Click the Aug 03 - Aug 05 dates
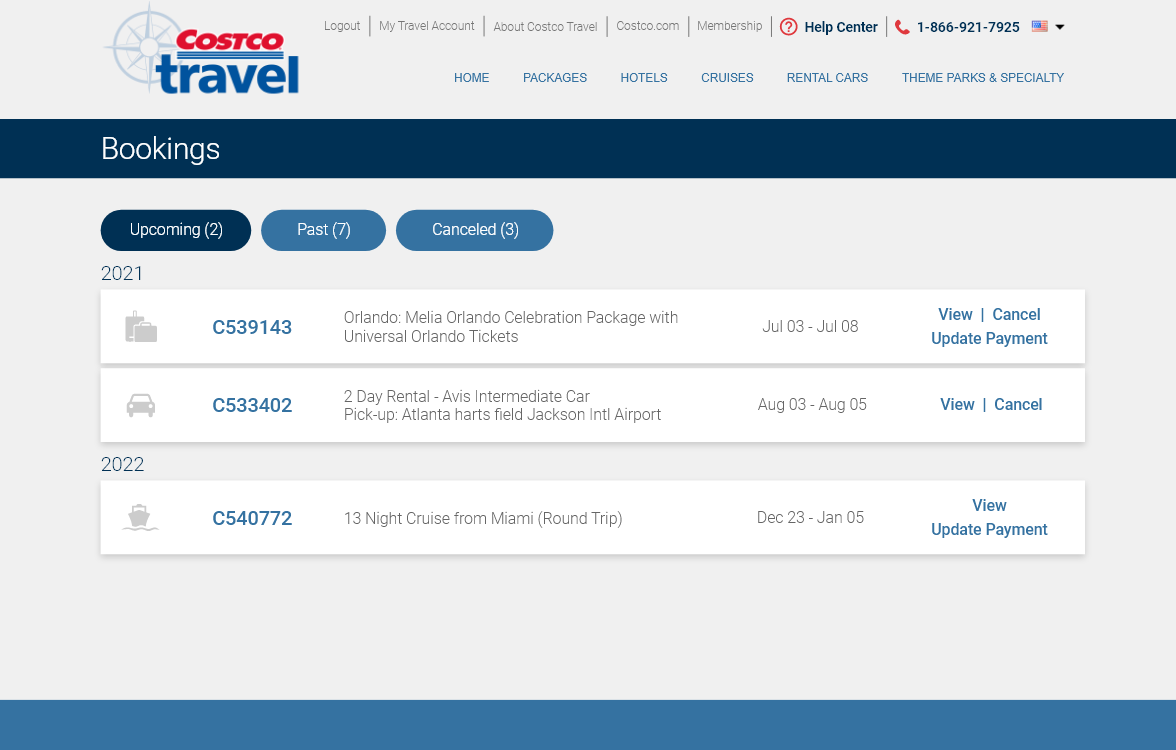Viewport: 1176px width, 750px height. pyautogui.click(x=812, y=404)
